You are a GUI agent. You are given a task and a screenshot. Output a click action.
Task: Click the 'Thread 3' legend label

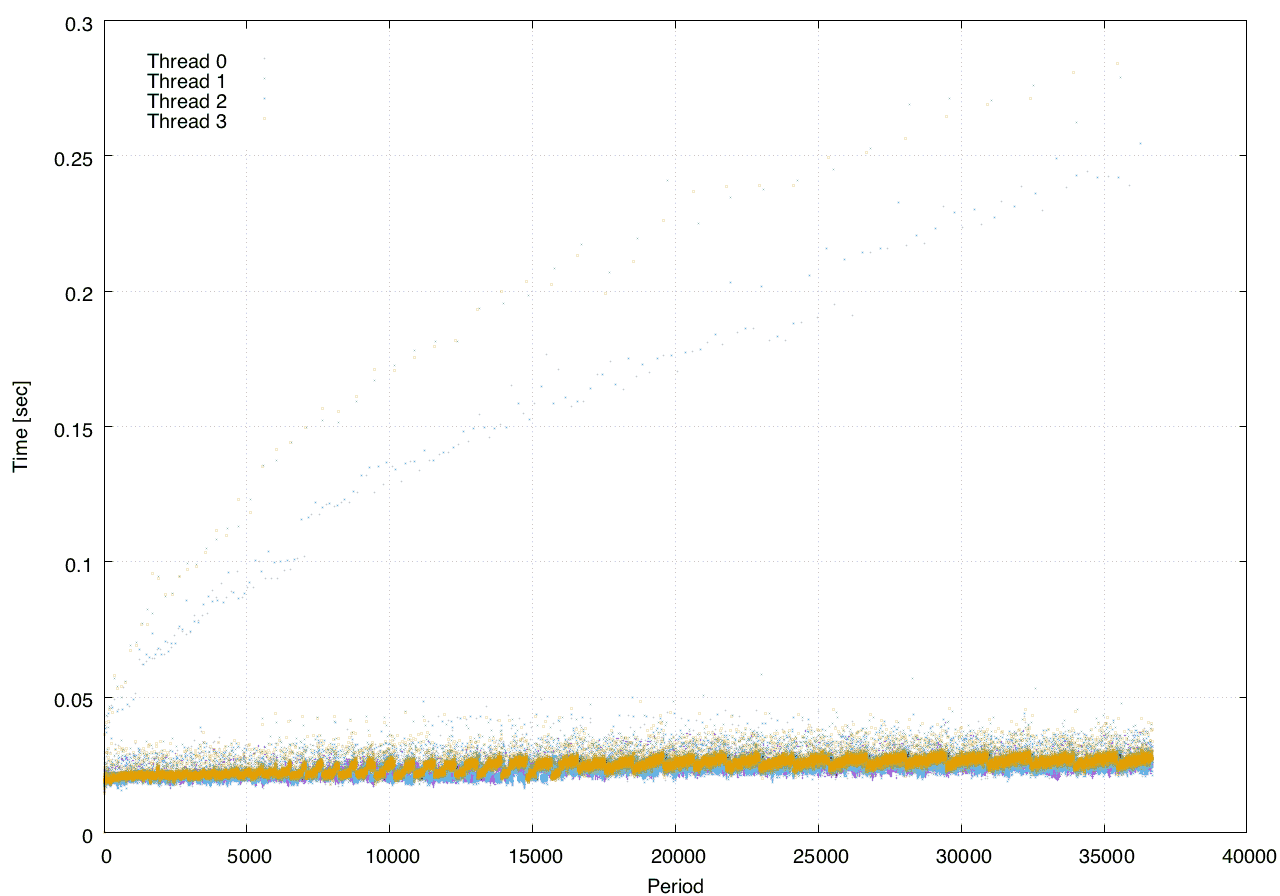pyautogui.click(x=187, y=122)
